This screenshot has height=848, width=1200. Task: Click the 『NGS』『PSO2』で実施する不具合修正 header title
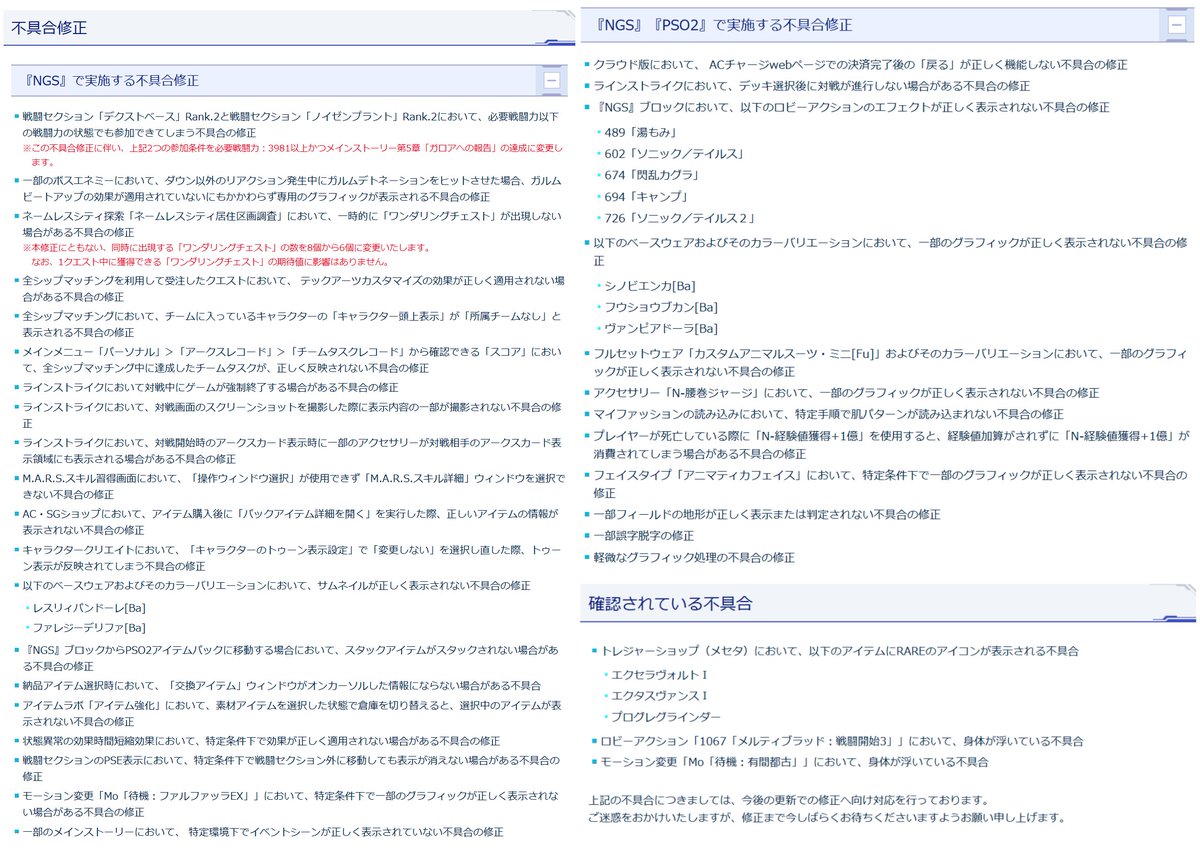click(x=722, y=25)
